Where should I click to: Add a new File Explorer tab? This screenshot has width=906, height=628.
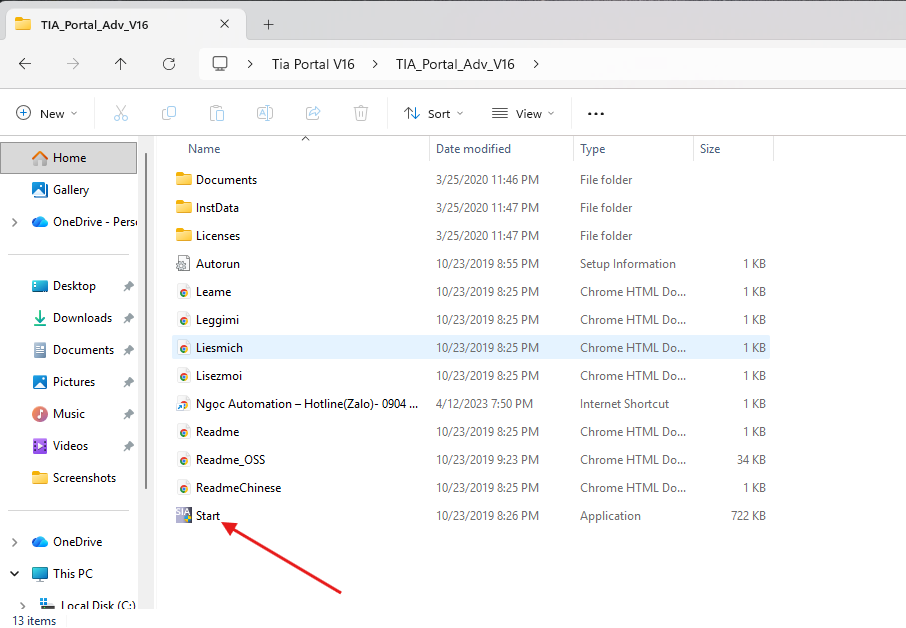[268, 24]
